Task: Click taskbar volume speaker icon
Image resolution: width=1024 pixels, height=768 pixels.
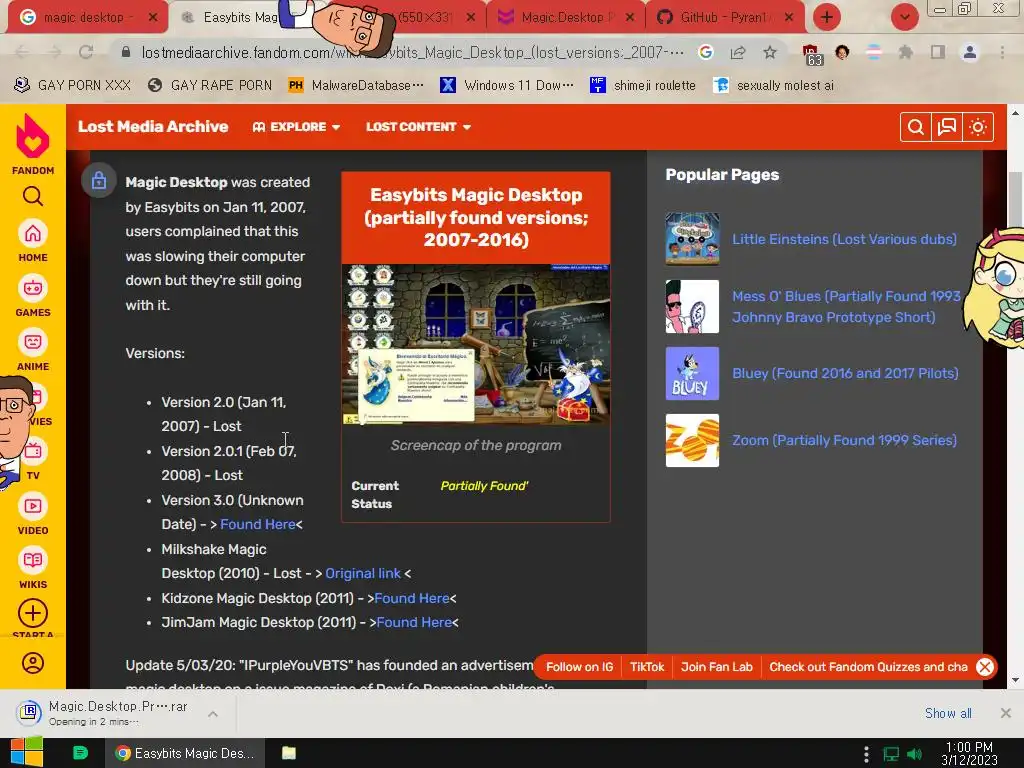Action: coord(915,754)
